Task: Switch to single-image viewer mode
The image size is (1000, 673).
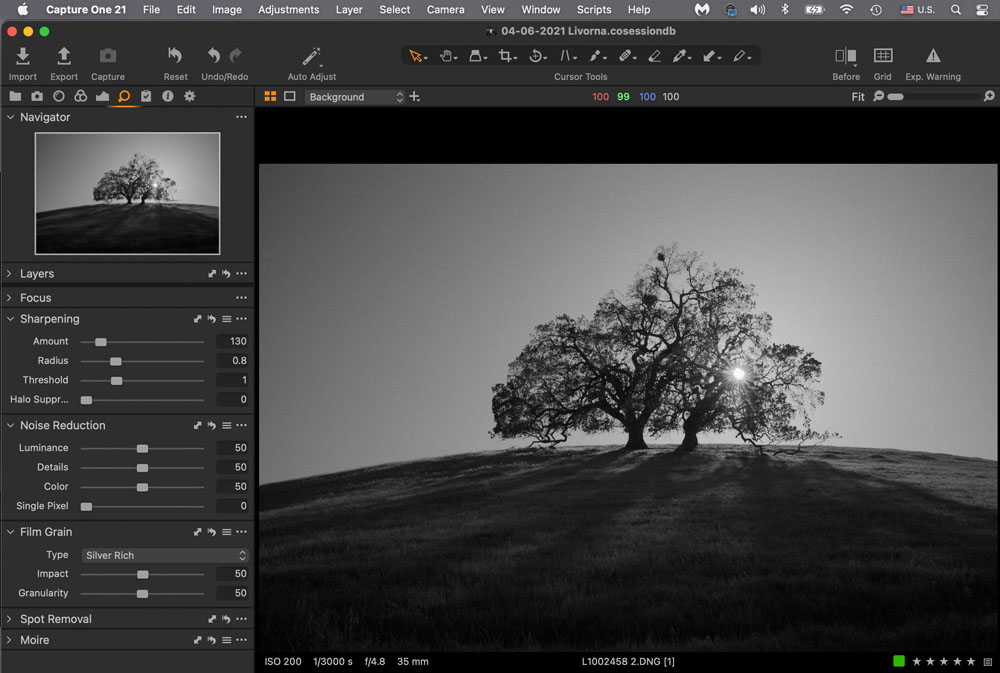Action: (x=290, y=96)
